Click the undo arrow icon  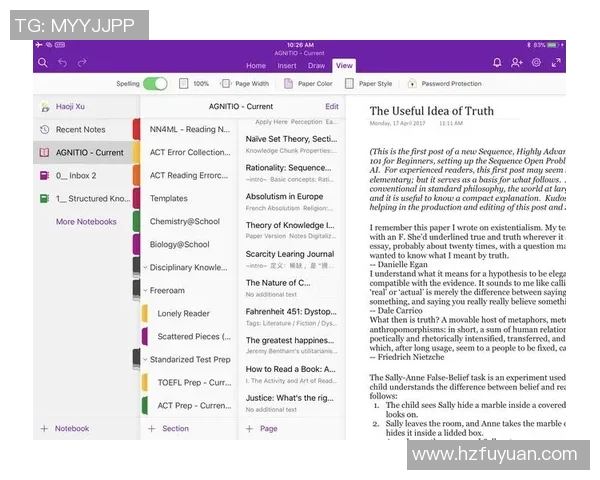[x=63, y=62]
